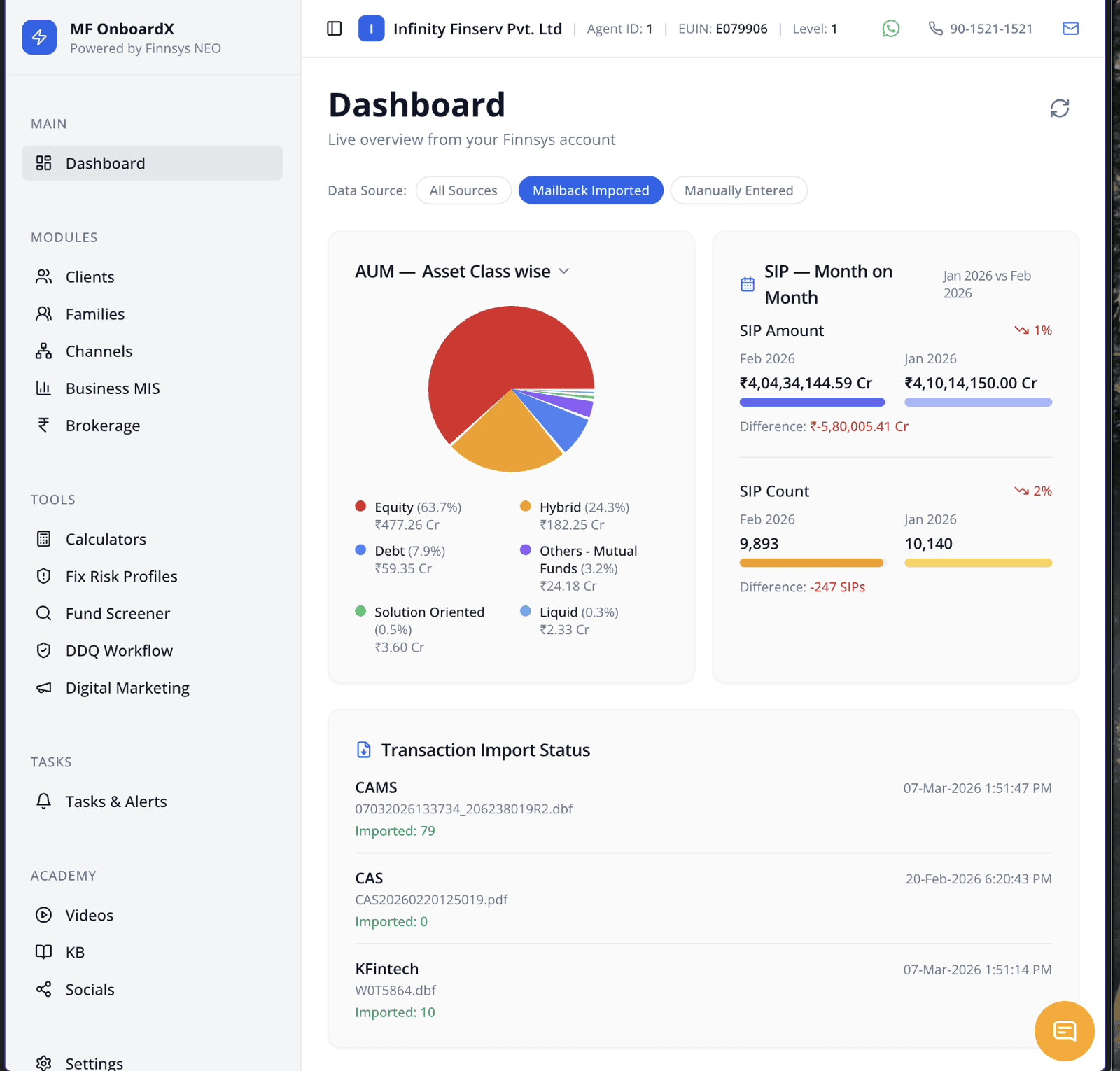
Task: Click the MF OnboardX lightning logo
Action: tap(39, 38)
